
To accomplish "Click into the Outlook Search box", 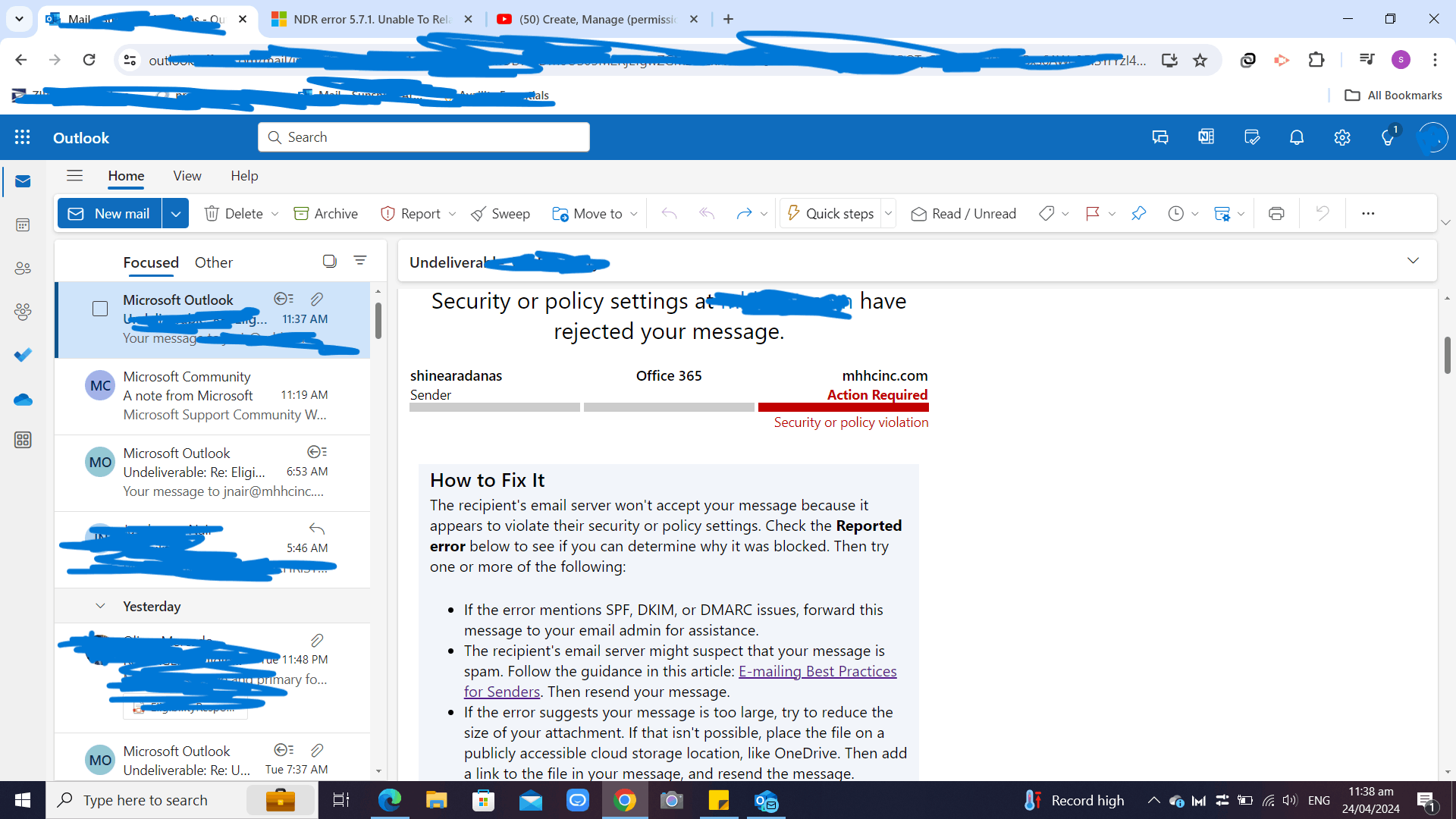I will click(x=425, y=137).
